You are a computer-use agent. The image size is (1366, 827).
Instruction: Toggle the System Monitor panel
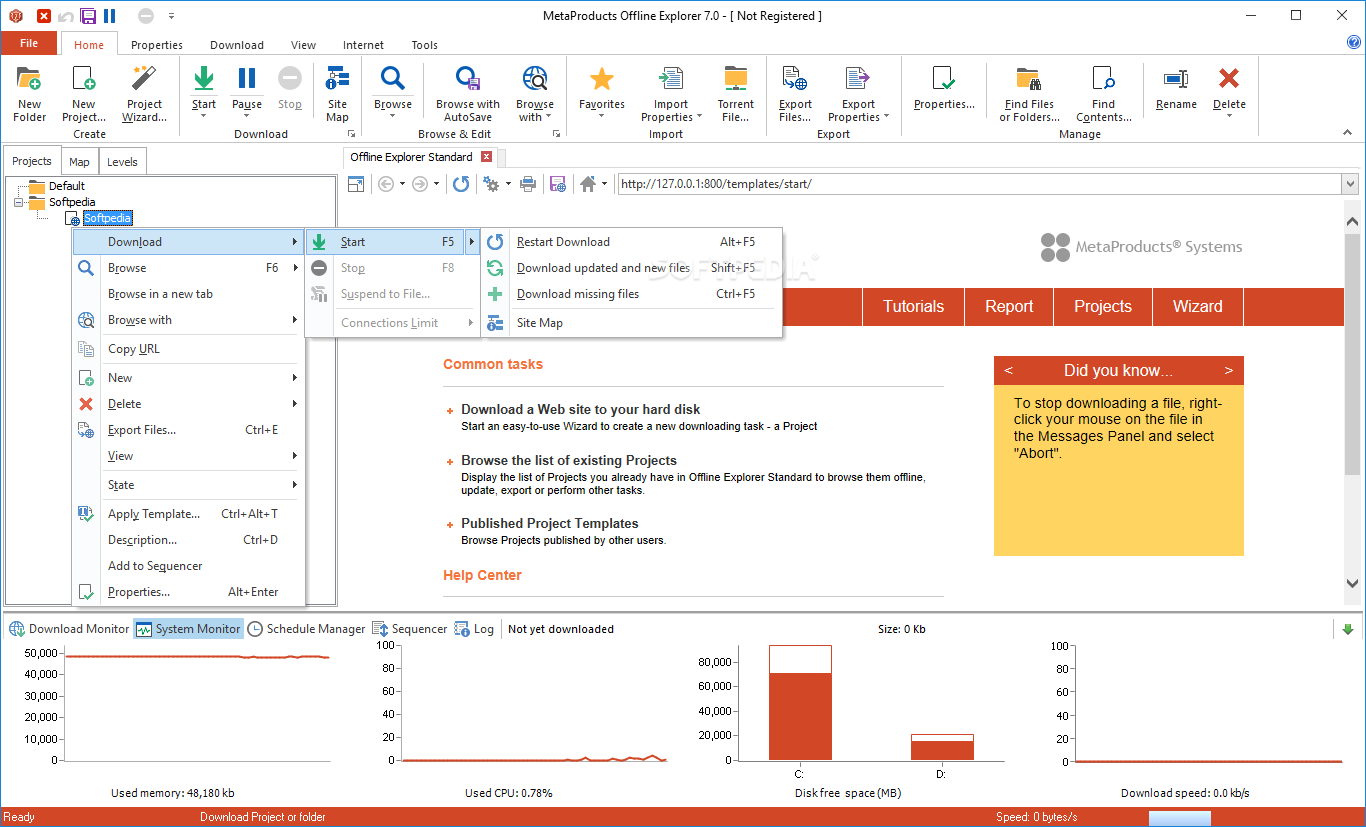(x=188, y=629)
